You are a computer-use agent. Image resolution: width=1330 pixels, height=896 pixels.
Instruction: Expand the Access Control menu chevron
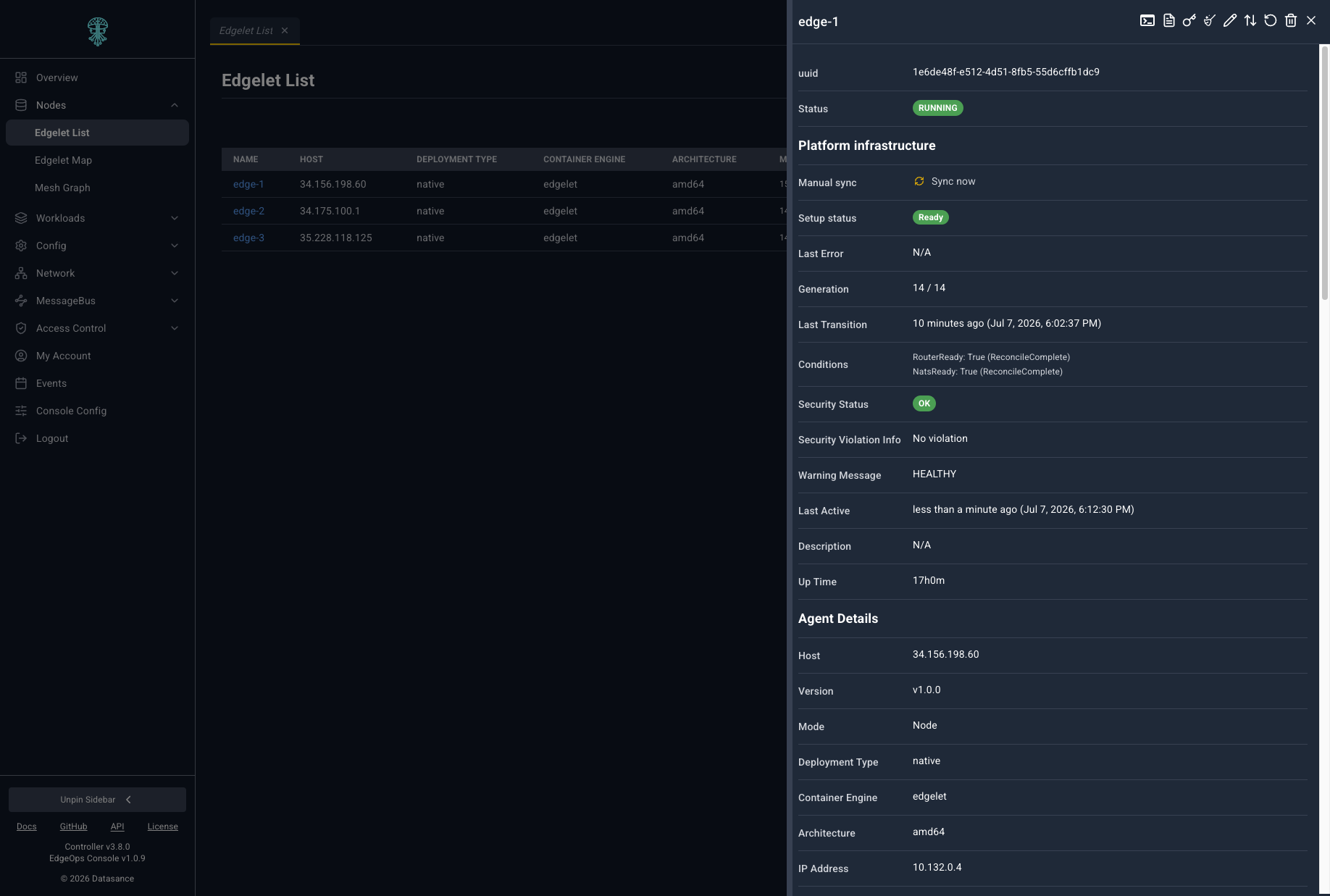coord(175,328)
